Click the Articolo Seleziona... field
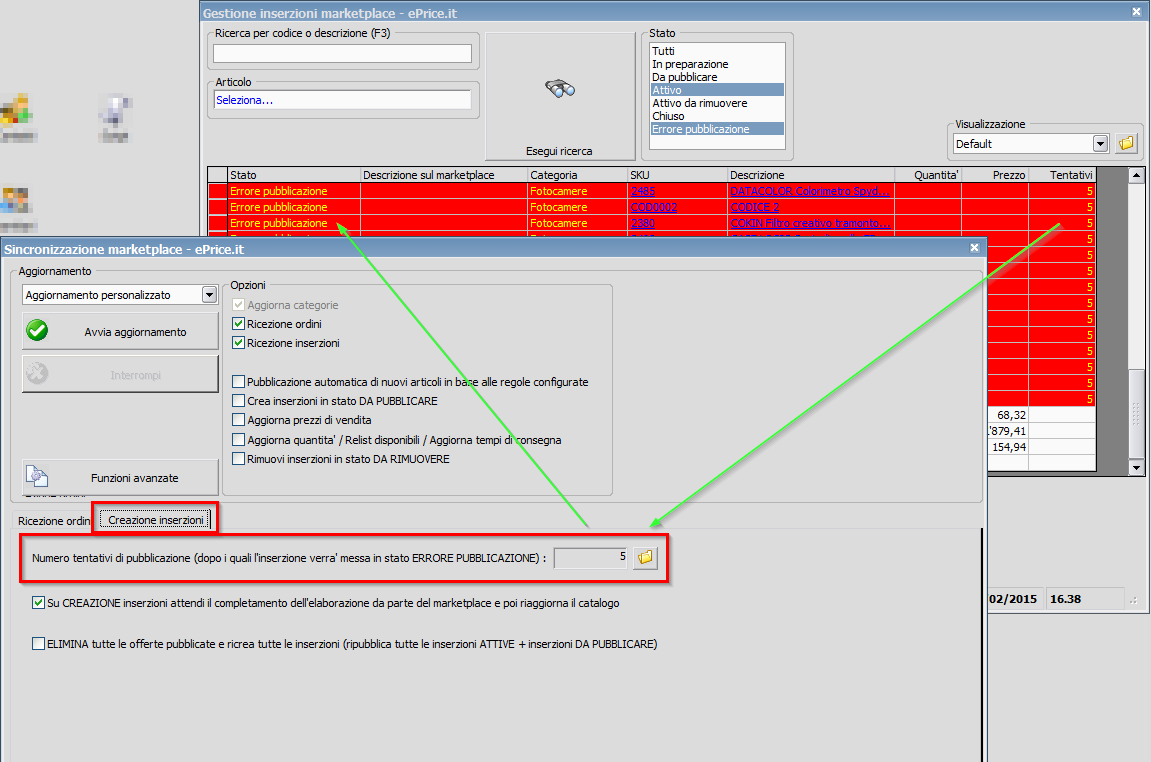The width and height of the screenshot is (1151, 762). pos(342,100)
